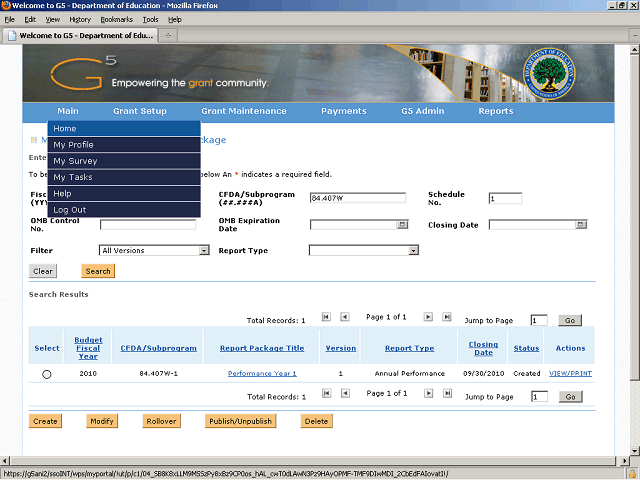
Task: Sort by Version column header
Action: [341, 348]
